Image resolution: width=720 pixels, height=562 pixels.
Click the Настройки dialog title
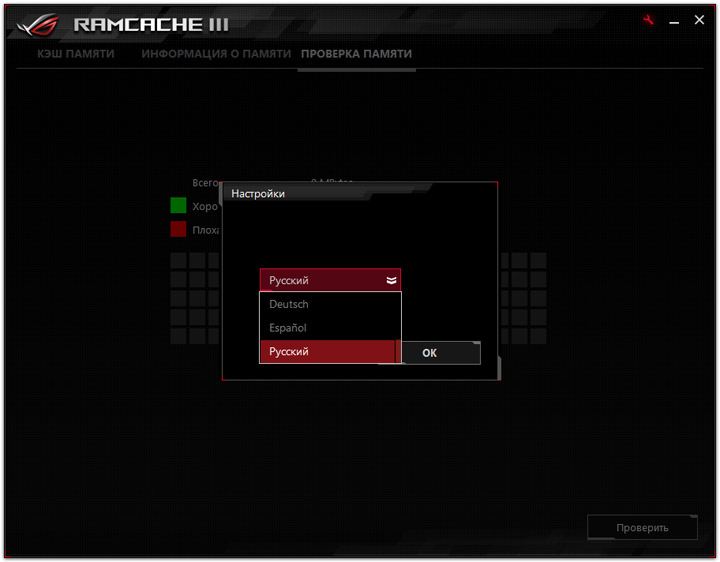pyautogui.click(x=258, y=194)
